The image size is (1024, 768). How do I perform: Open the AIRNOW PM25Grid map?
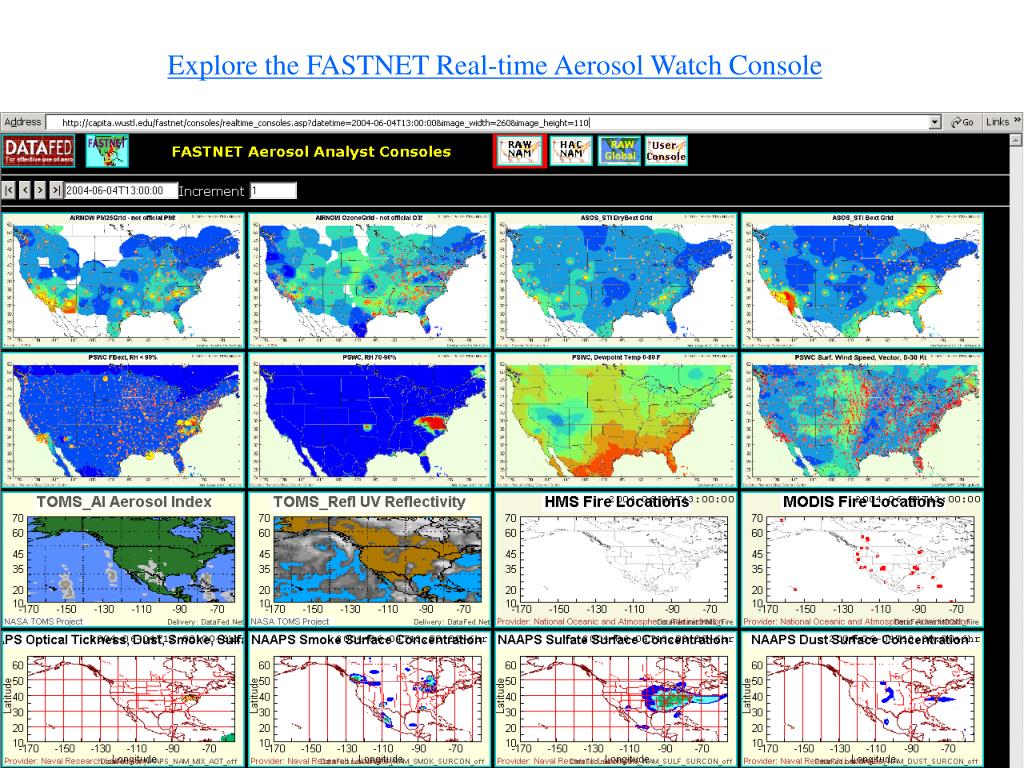coord(123,281)
